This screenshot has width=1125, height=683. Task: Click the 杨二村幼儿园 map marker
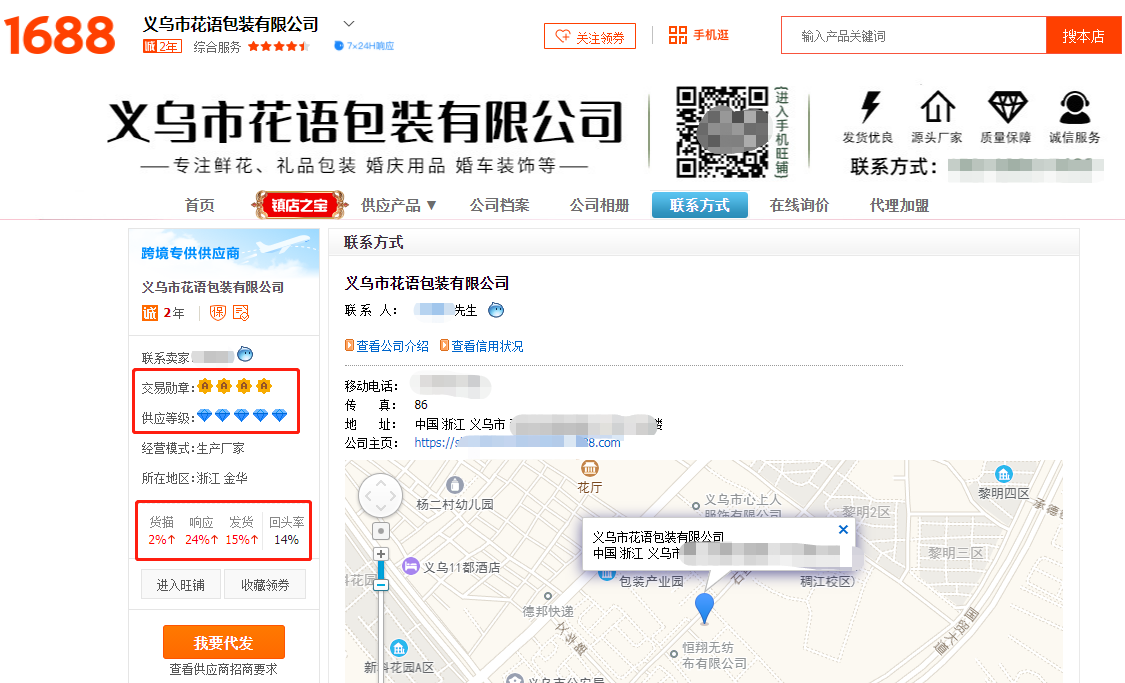(455, 485)
